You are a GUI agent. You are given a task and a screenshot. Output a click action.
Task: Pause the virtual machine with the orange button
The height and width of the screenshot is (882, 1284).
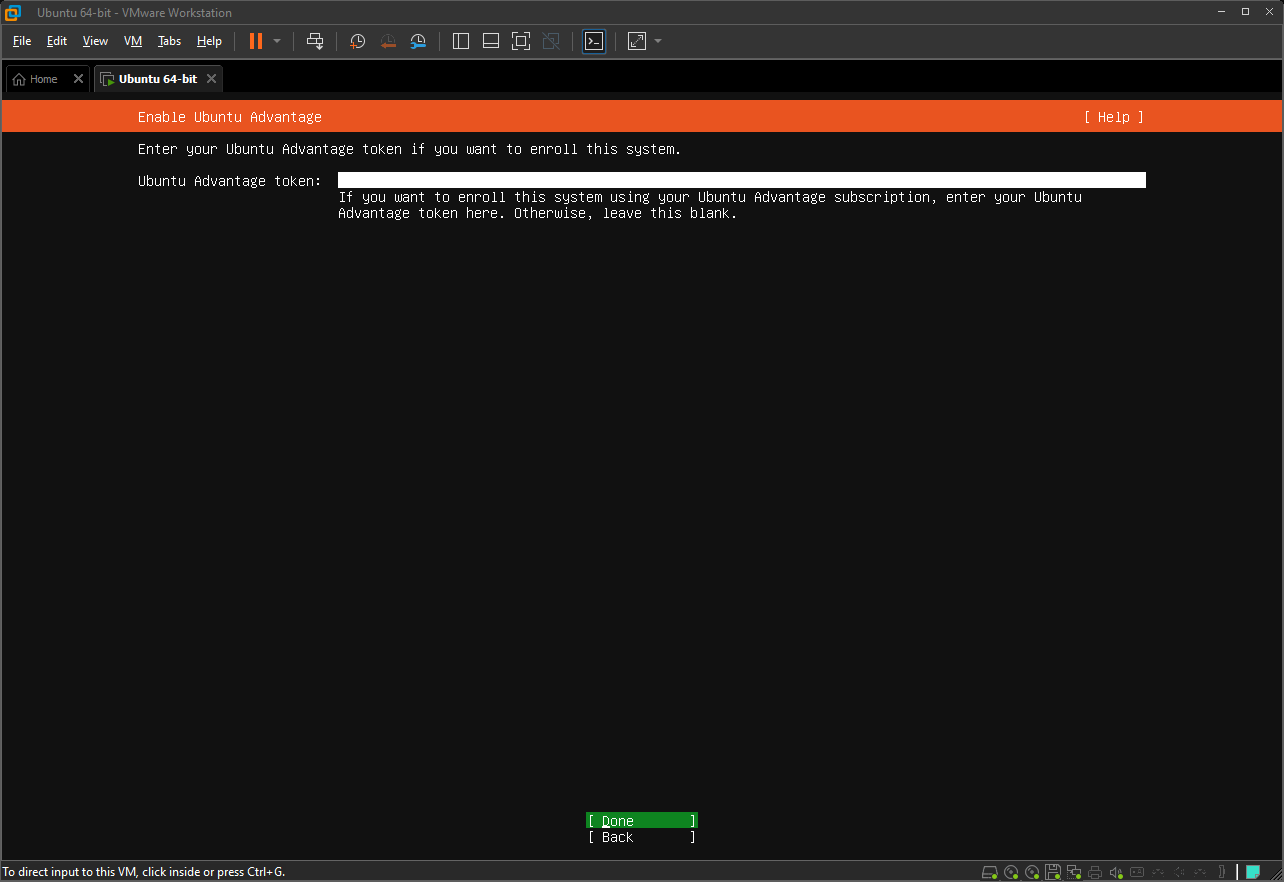pos(256,41)
